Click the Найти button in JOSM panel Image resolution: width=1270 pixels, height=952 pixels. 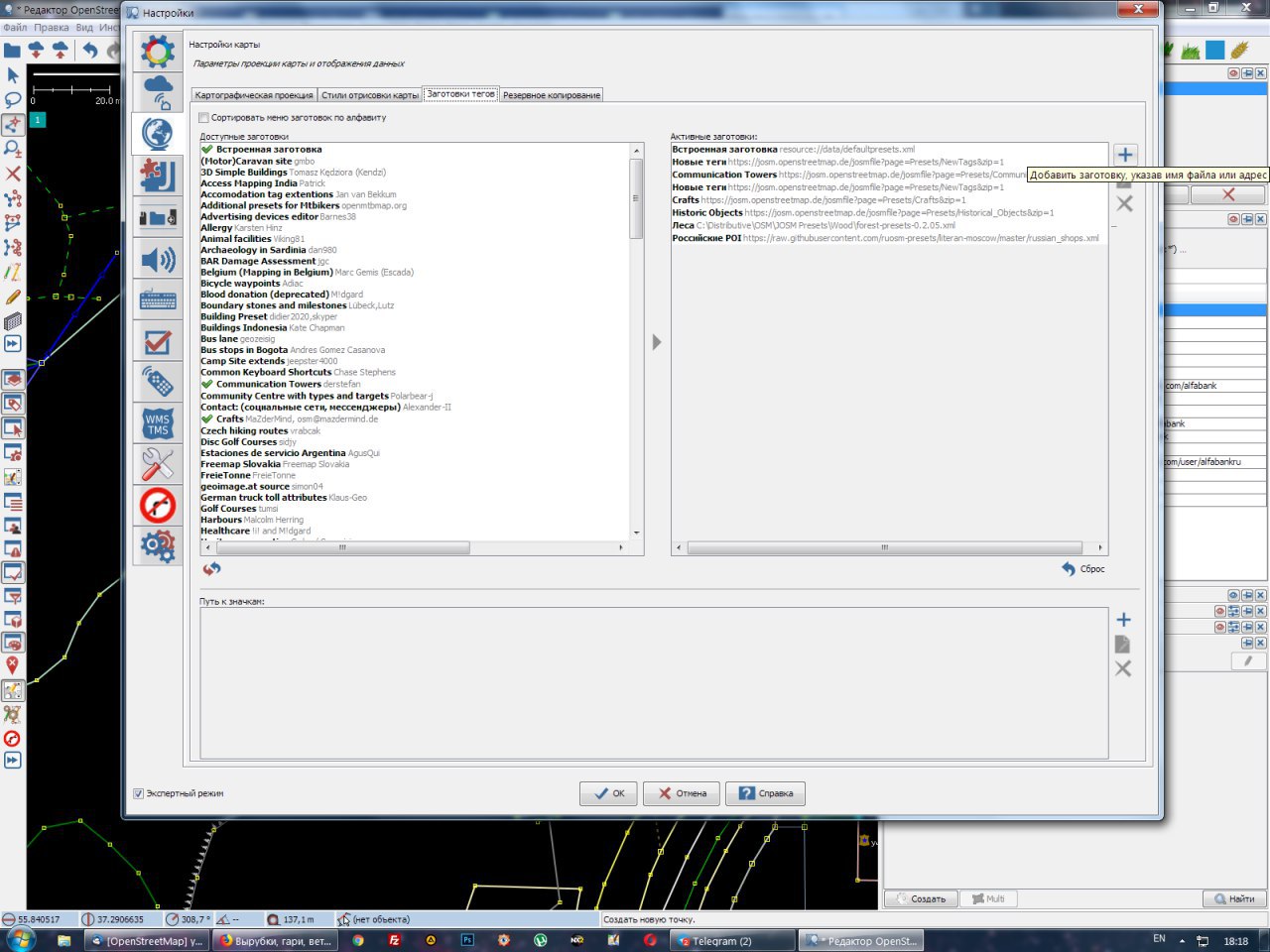[1234, 898]
